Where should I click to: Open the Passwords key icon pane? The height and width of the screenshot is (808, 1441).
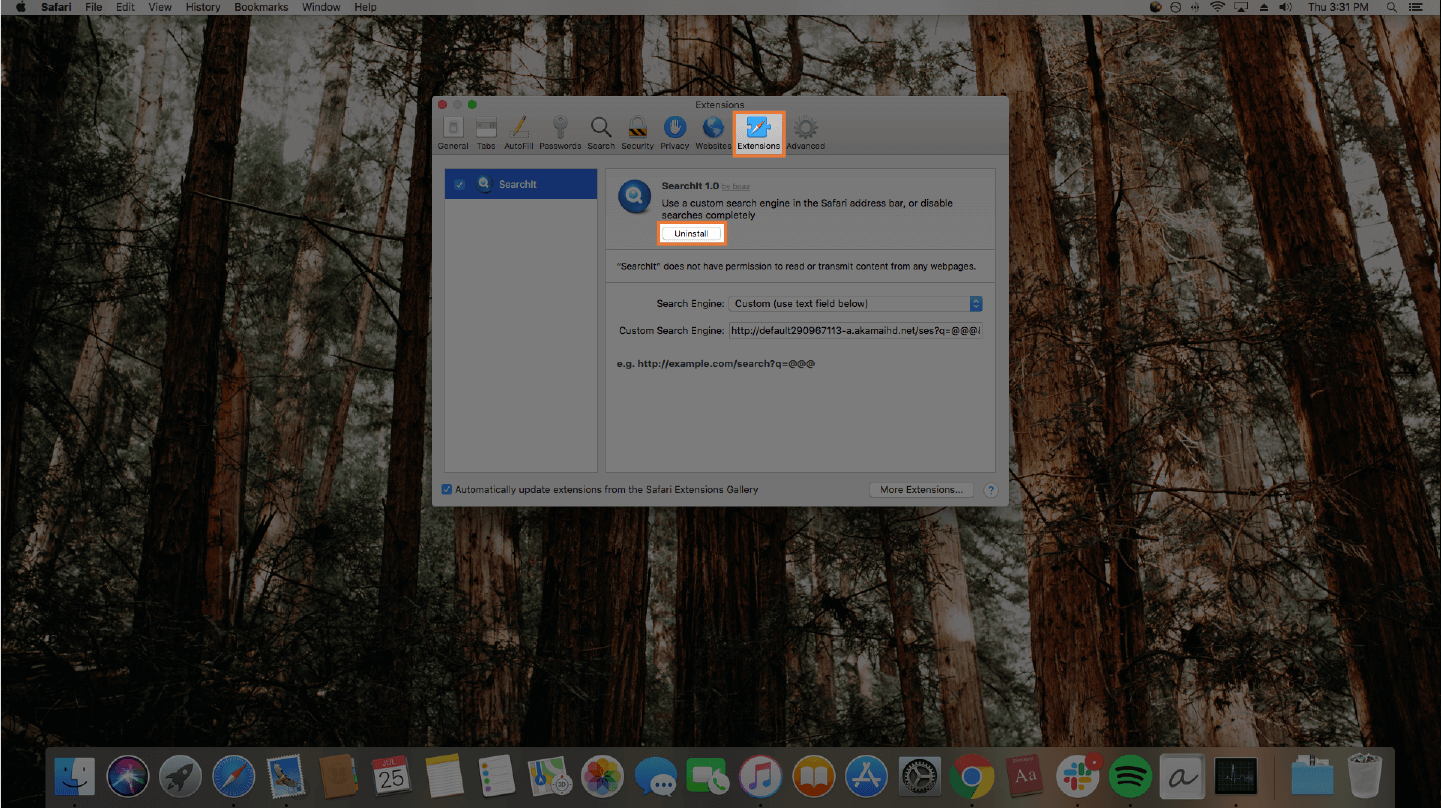[560, 132]
